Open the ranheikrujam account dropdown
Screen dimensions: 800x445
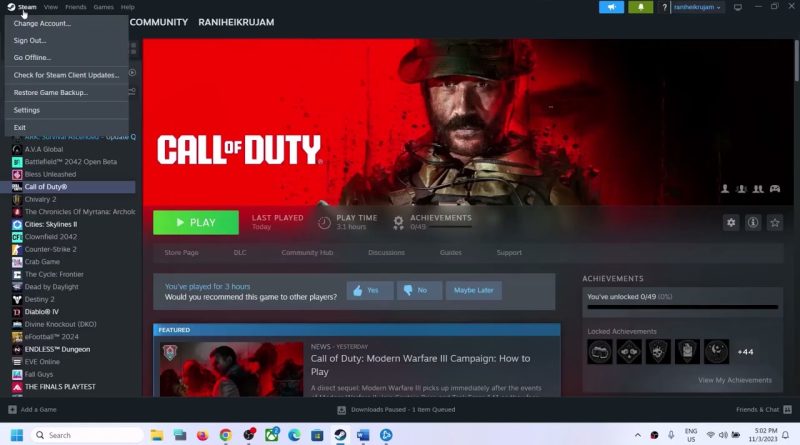tap(697, 7)
